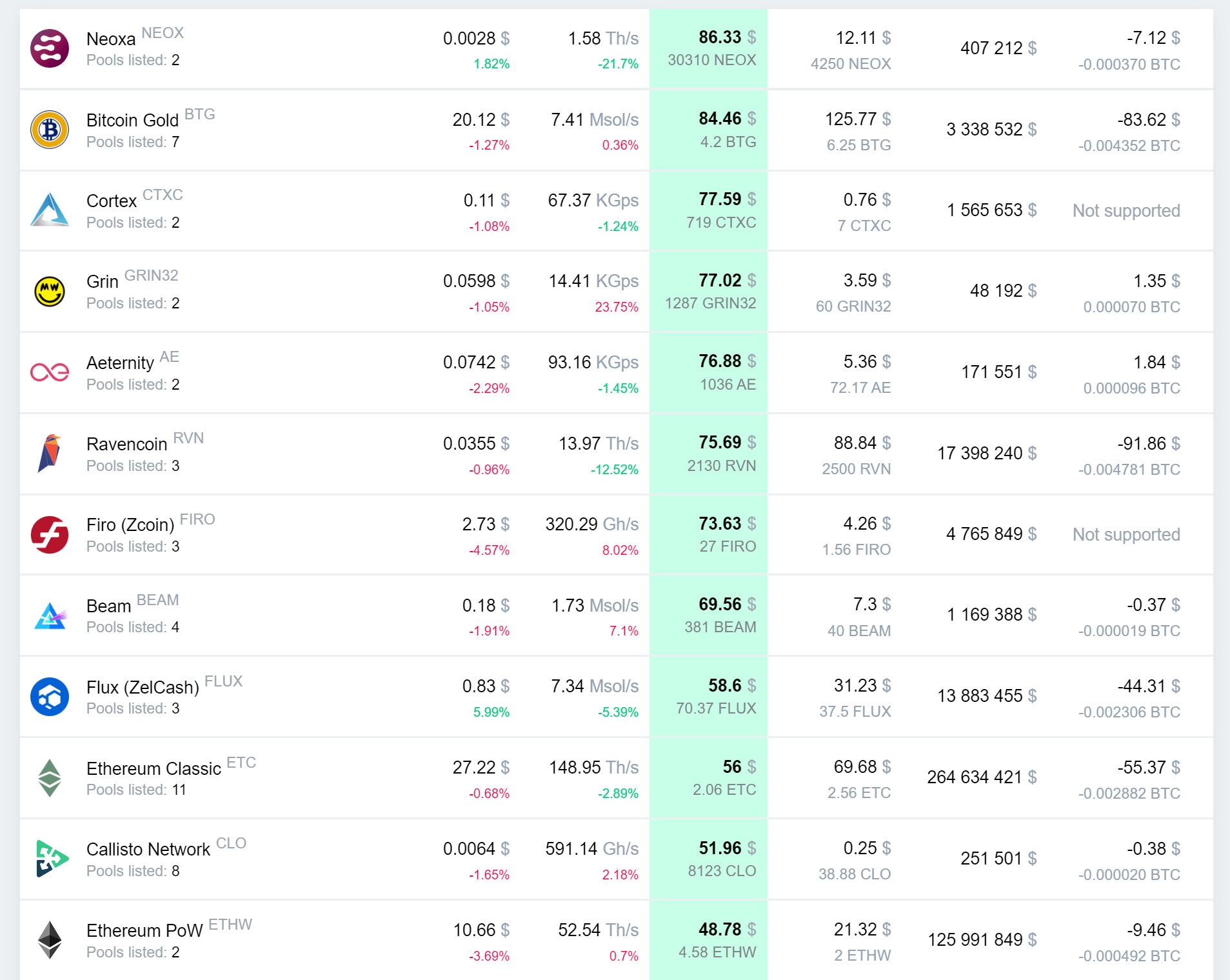This screenshot has width=1230, height=980.
Task: Click the Ethereum Classic green diamond logo
Action: coord(50,777)
